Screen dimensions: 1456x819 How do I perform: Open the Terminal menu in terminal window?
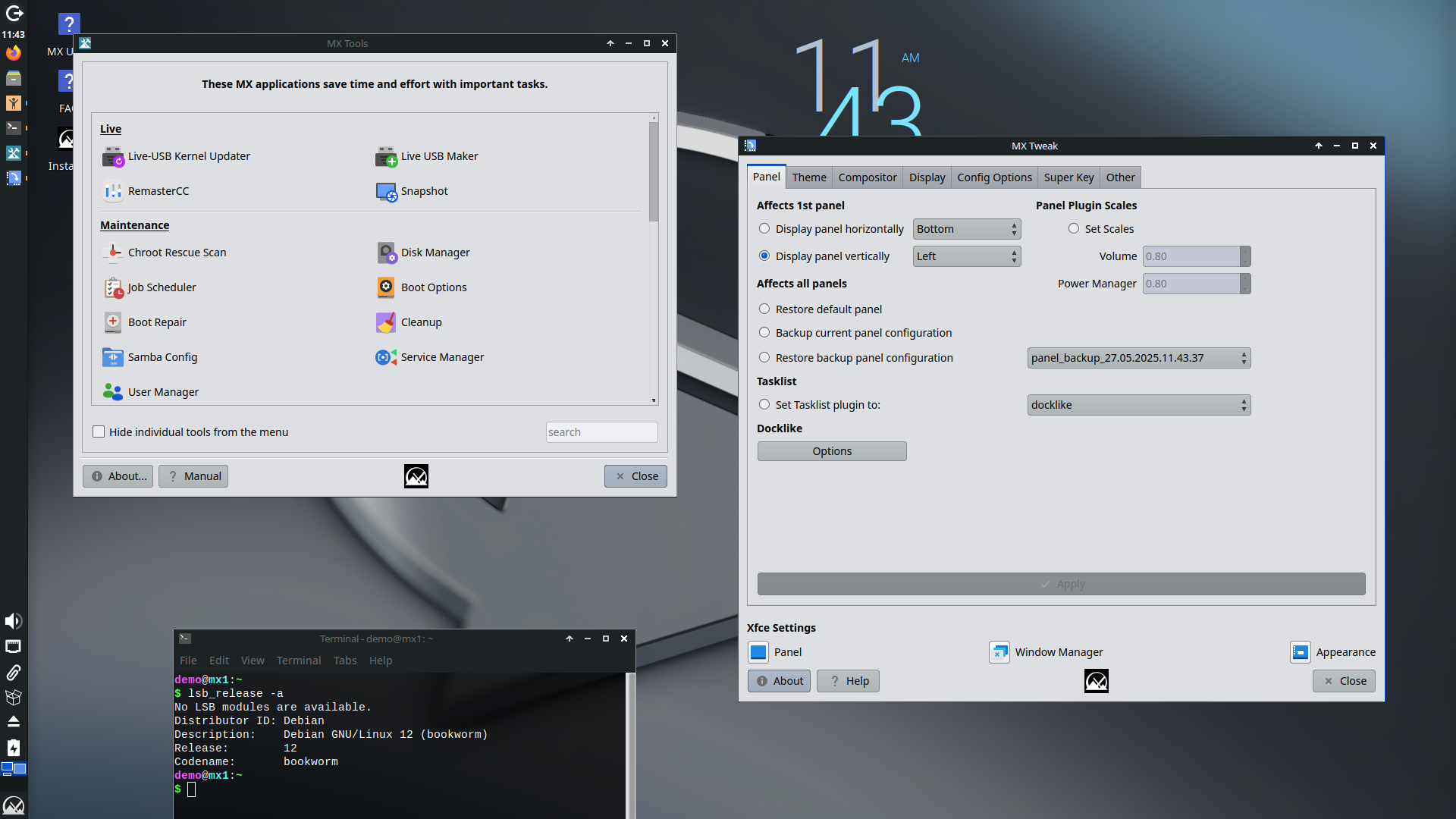coord(298,661)
